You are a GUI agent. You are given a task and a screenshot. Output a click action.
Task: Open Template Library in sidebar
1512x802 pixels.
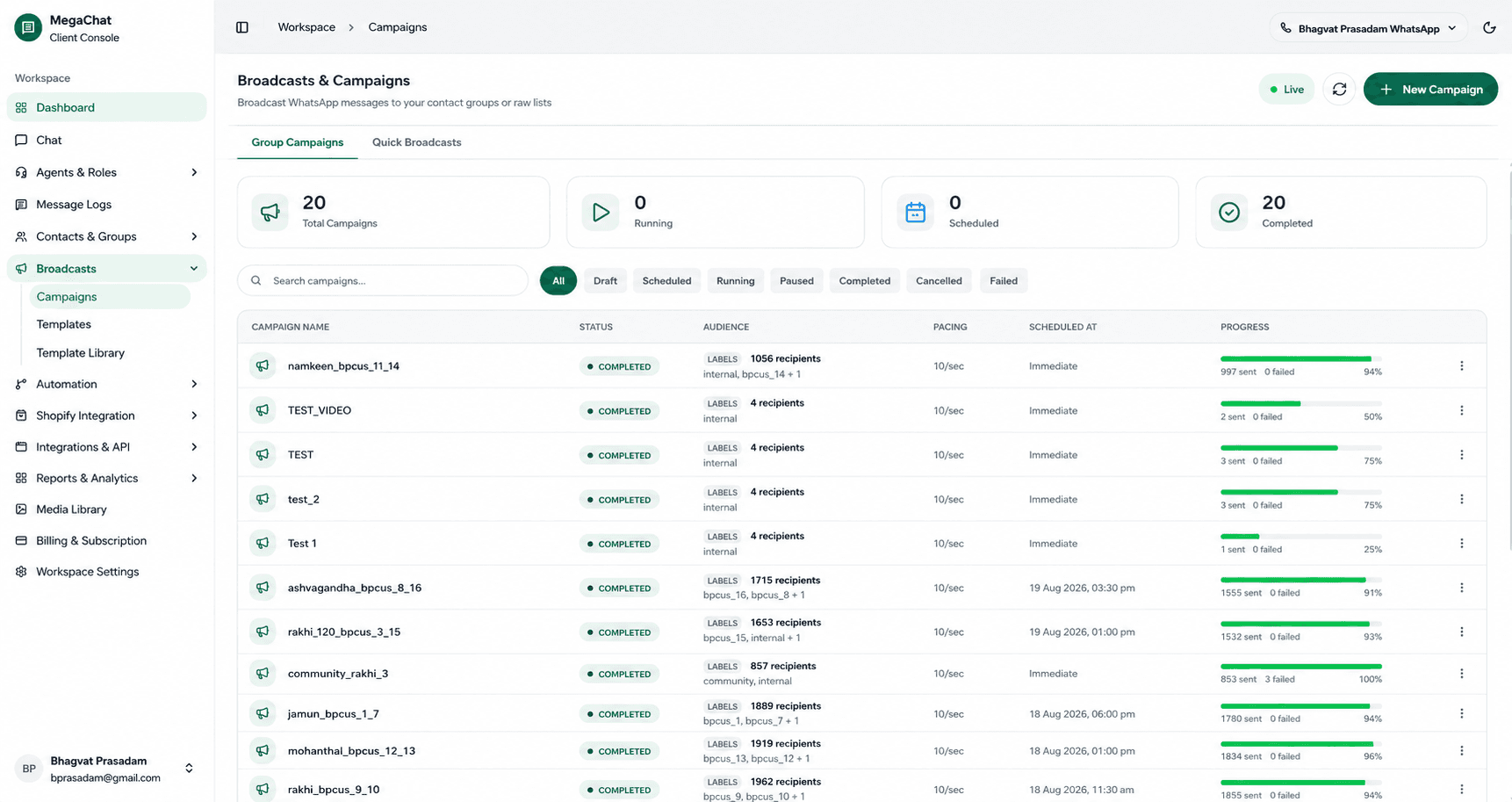click(x=81, y=353)
